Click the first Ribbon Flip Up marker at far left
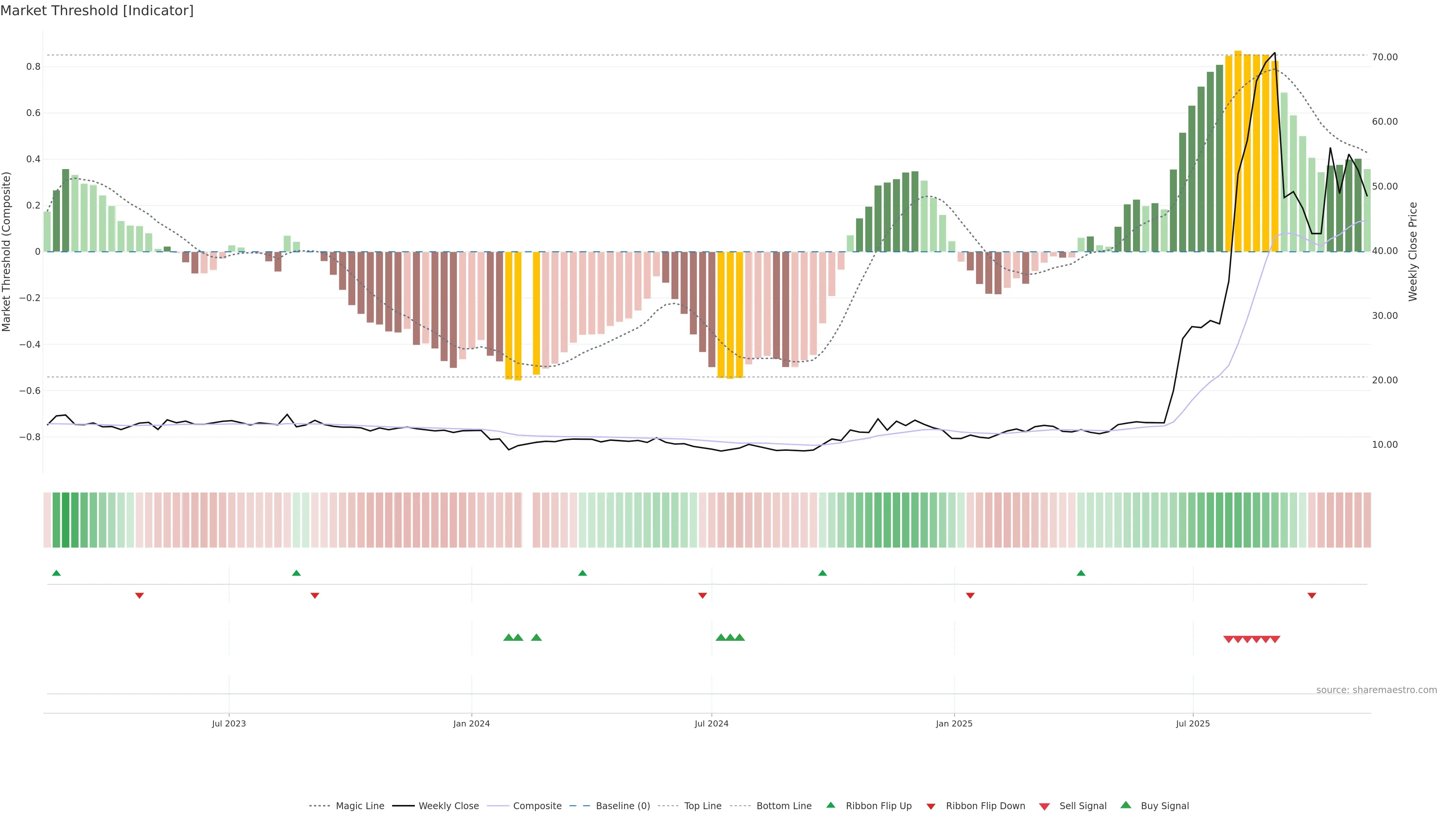Image resolution: width=1456 pixels, height=819 pixels. (x=56, y=573)
